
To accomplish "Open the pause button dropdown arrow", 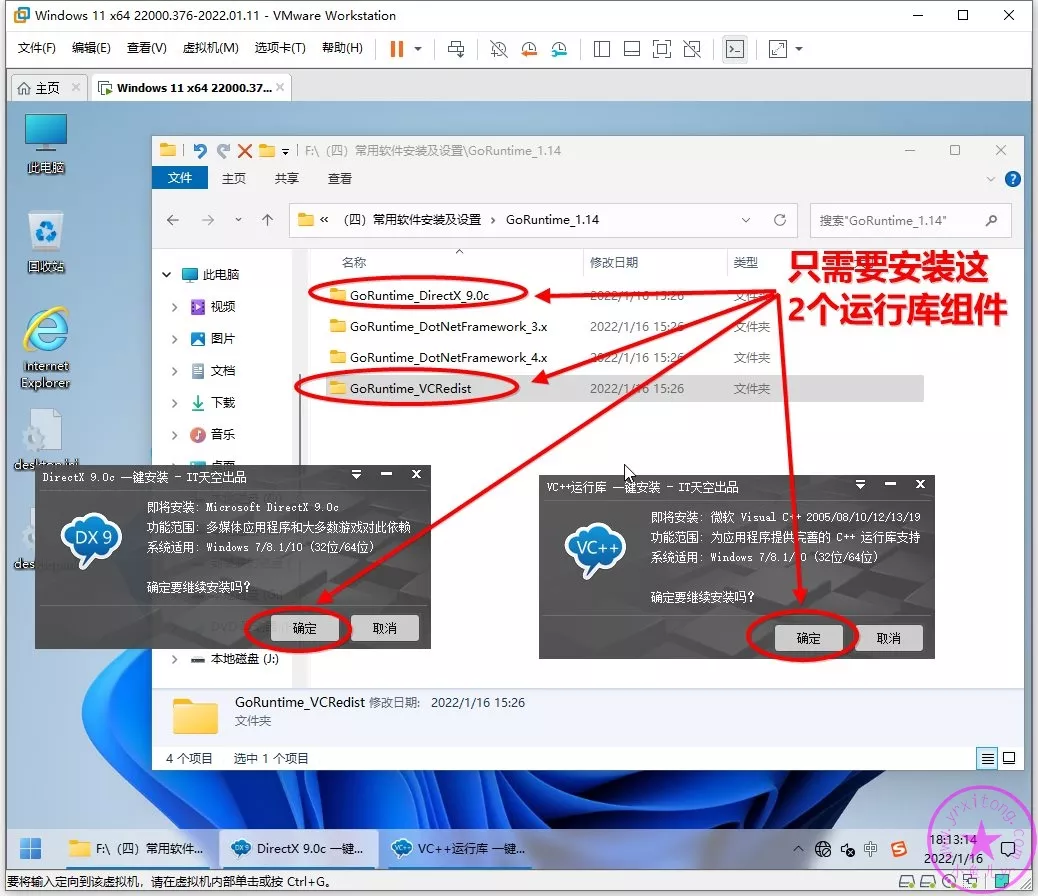I will [418, 49].
